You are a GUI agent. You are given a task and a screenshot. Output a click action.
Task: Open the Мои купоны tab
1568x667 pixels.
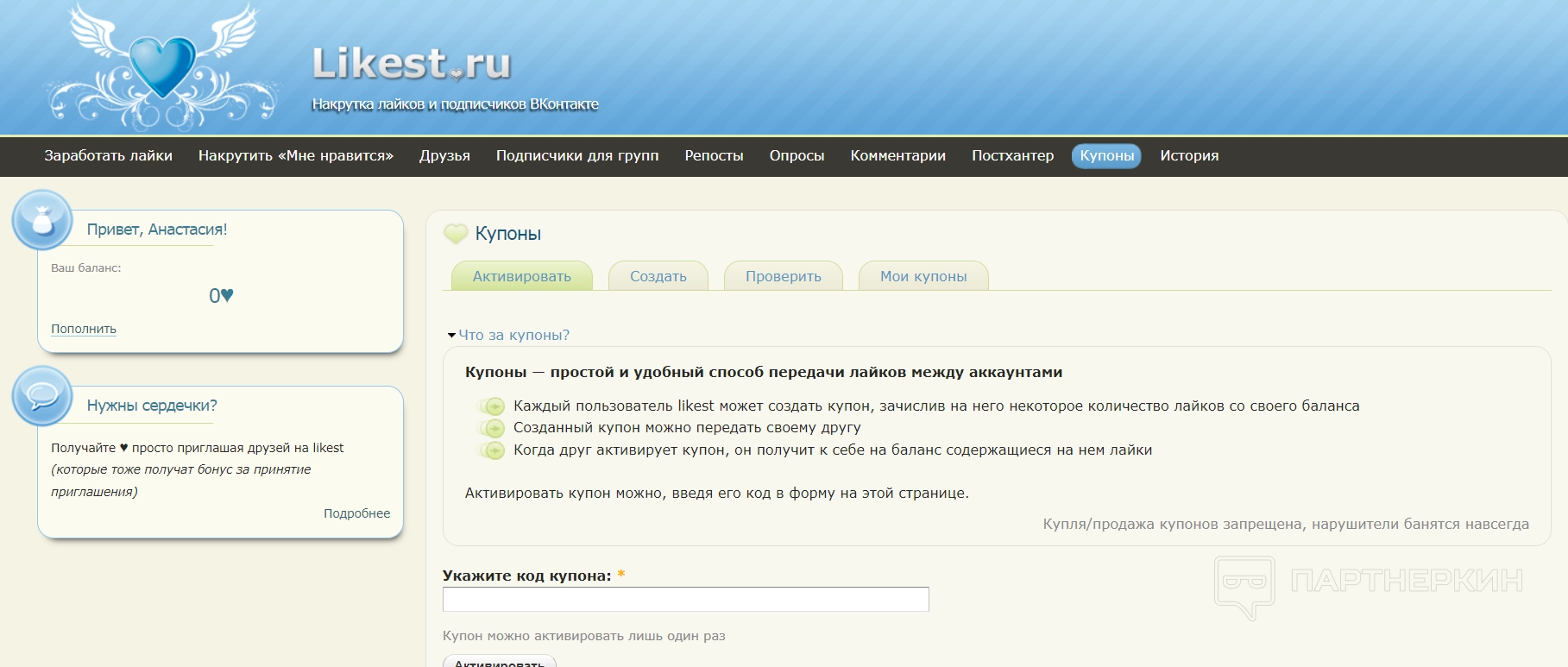pyautogui.click(x=923, y=276)
